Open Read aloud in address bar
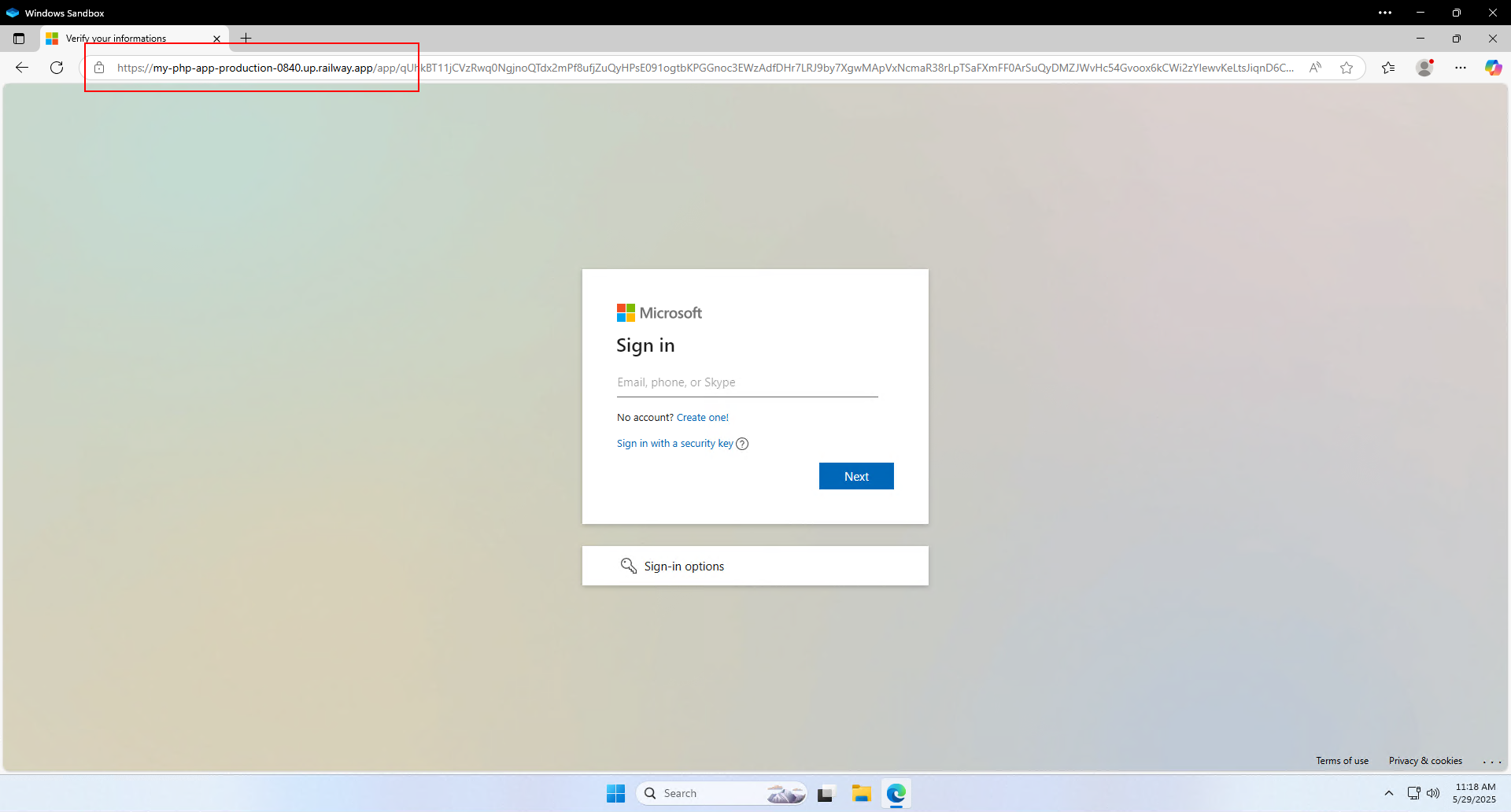1511x812 pixels. pos(1315,68)
